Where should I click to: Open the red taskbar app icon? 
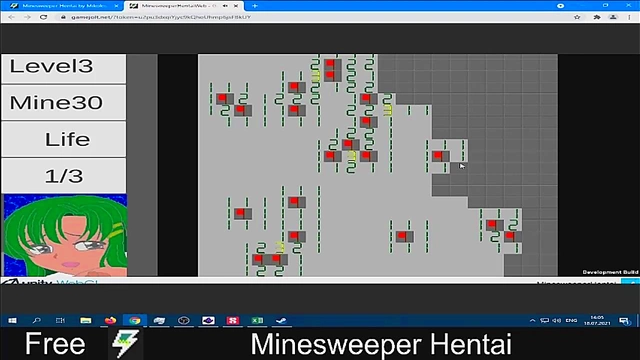pyautogui.click(x=233, y=320)
